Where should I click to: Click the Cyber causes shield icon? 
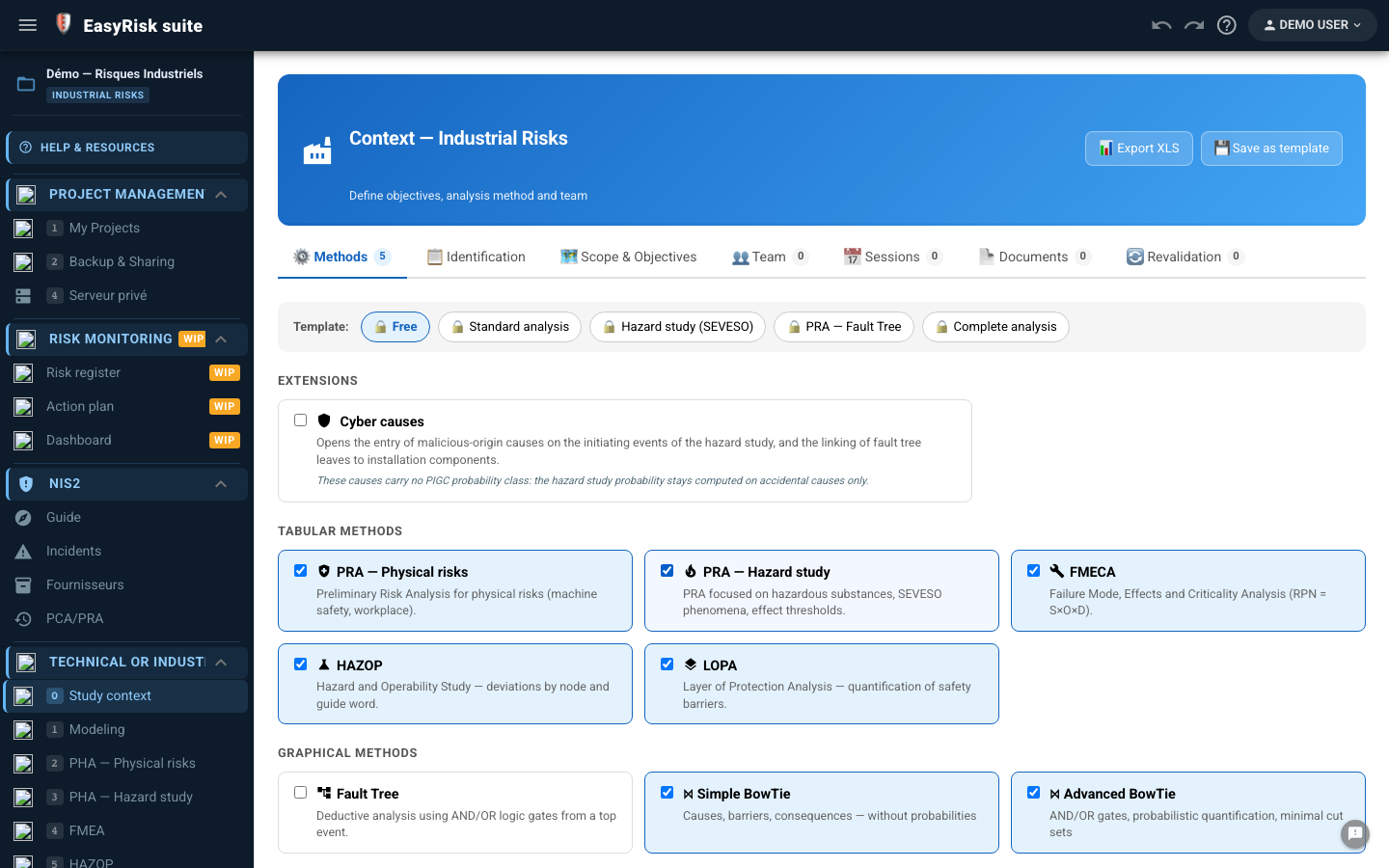point(324,420)
